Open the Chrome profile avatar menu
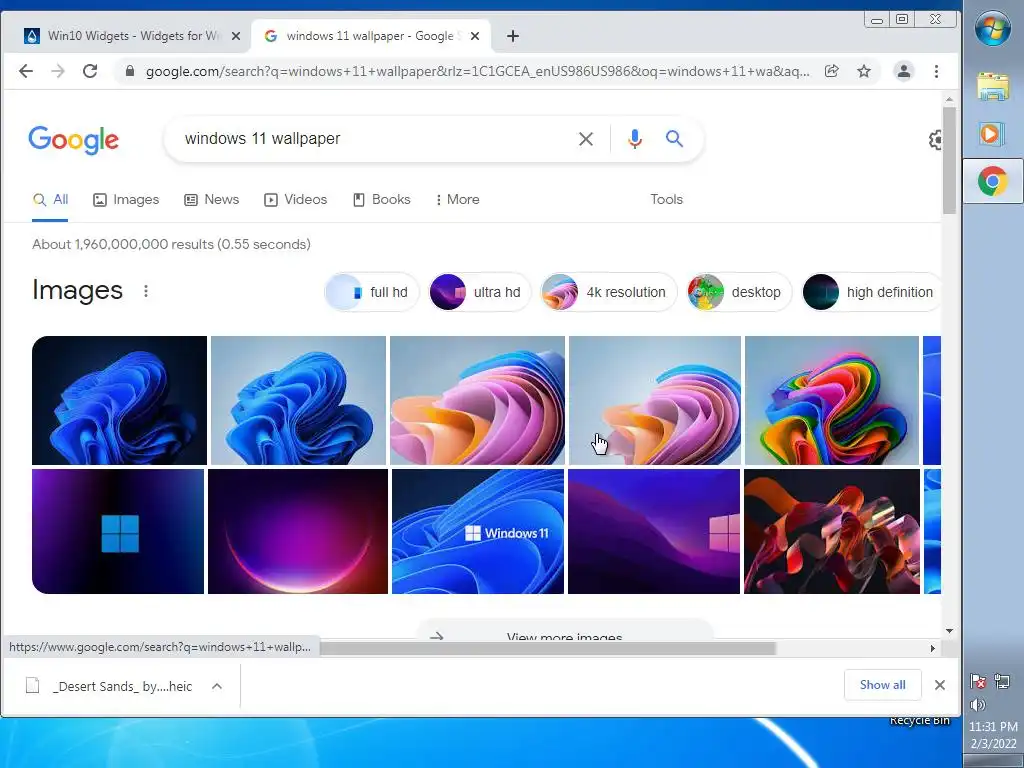Image resolution: width=1024 pixels, height=768 pixels. [x=904, y=71]
